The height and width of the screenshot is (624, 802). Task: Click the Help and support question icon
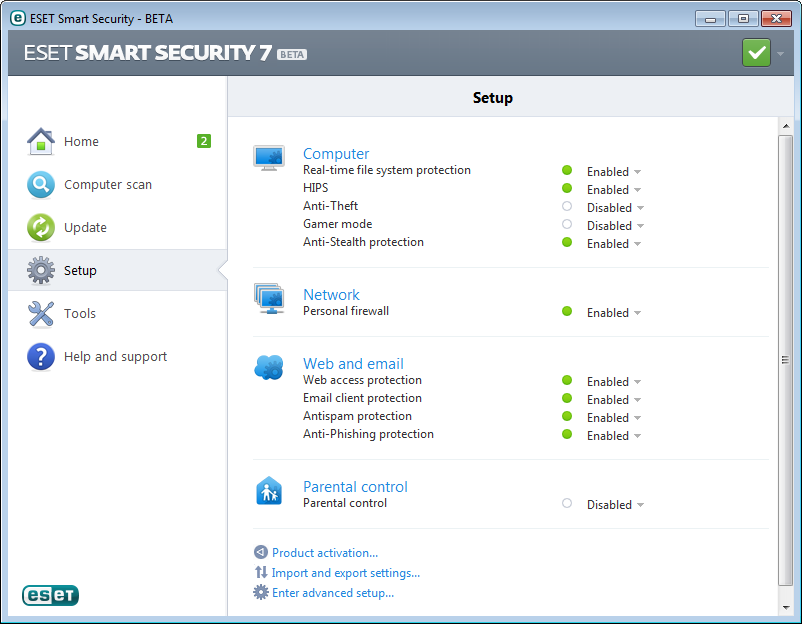(x=41, y=357)
